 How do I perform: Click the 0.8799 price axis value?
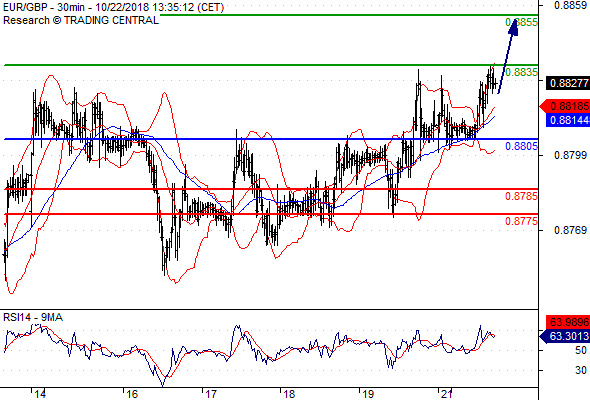tap(570, 155)
